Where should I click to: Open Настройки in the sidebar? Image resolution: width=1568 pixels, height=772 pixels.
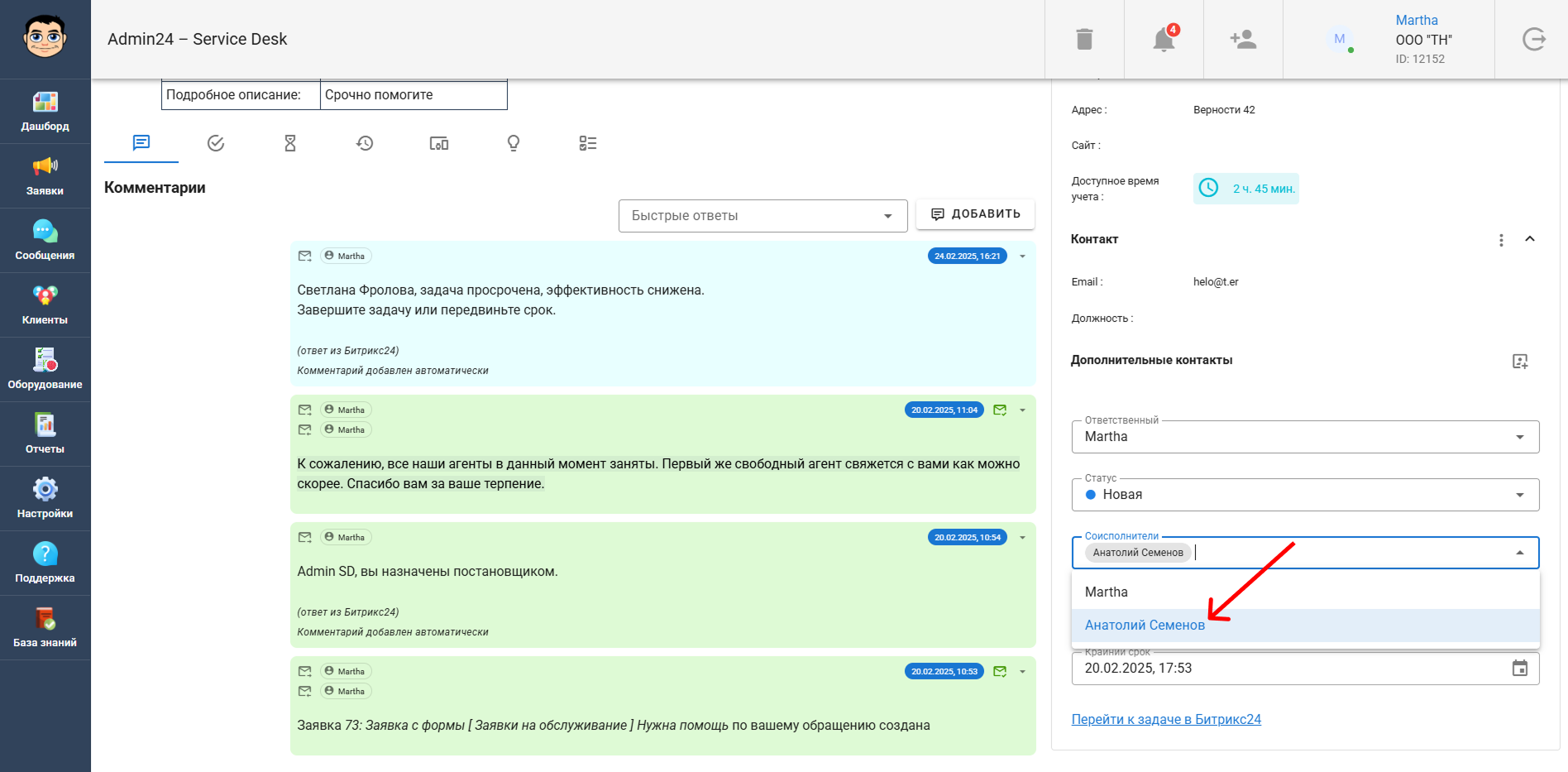pyautogui.click(x=45, y=499)
